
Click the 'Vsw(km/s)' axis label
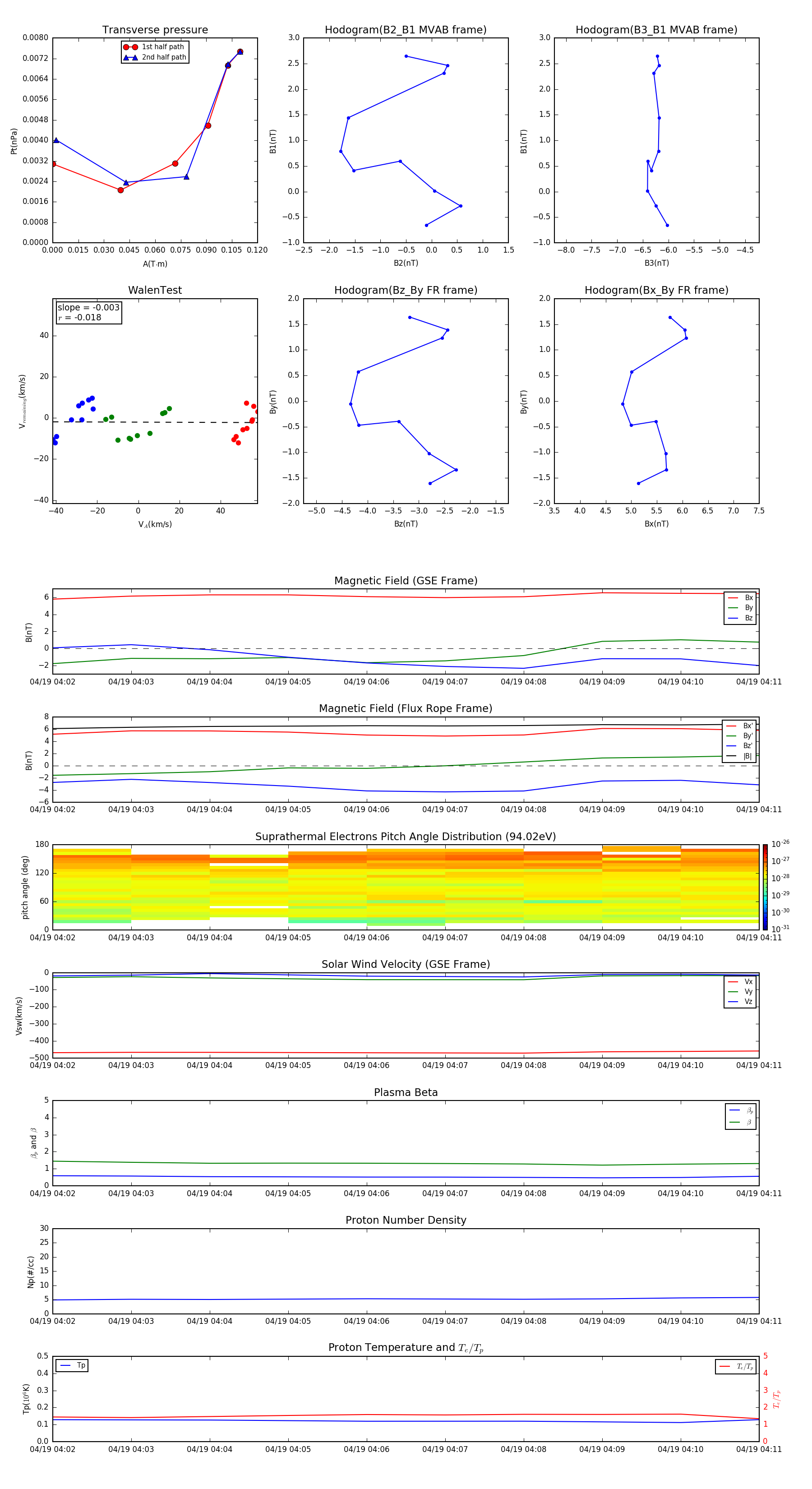click(x=18, y=1015)
